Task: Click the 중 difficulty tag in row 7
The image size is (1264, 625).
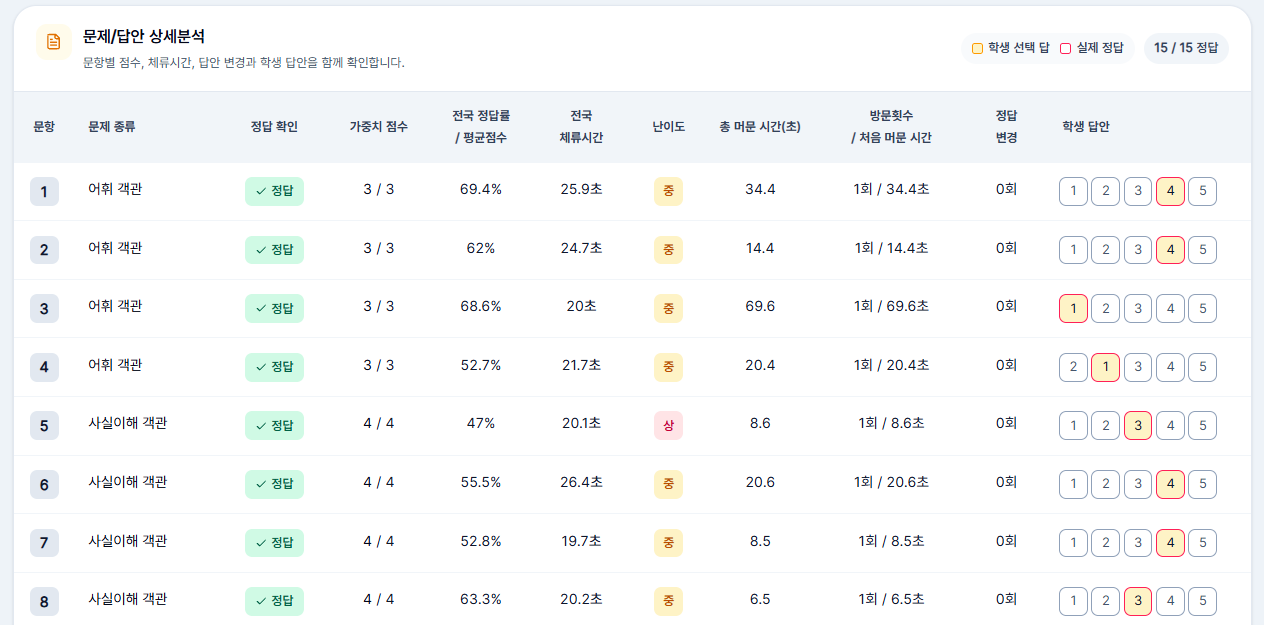Action: click(668, 543)
